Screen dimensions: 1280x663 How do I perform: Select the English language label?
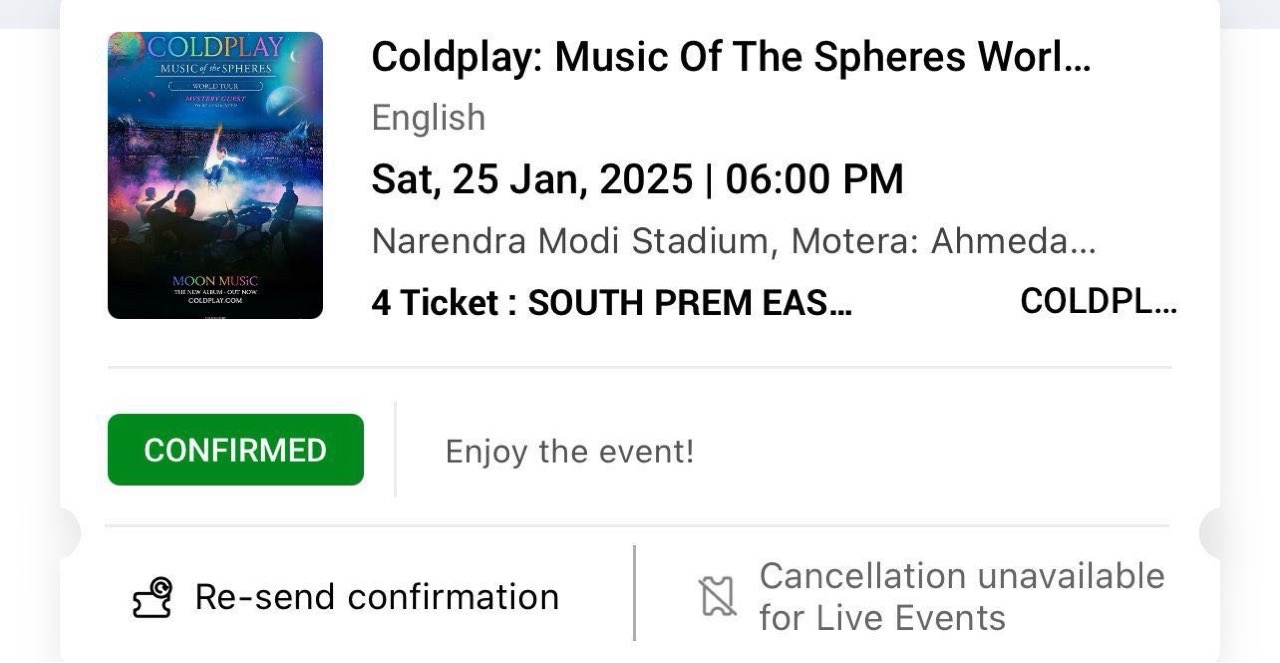coord(428,118)
